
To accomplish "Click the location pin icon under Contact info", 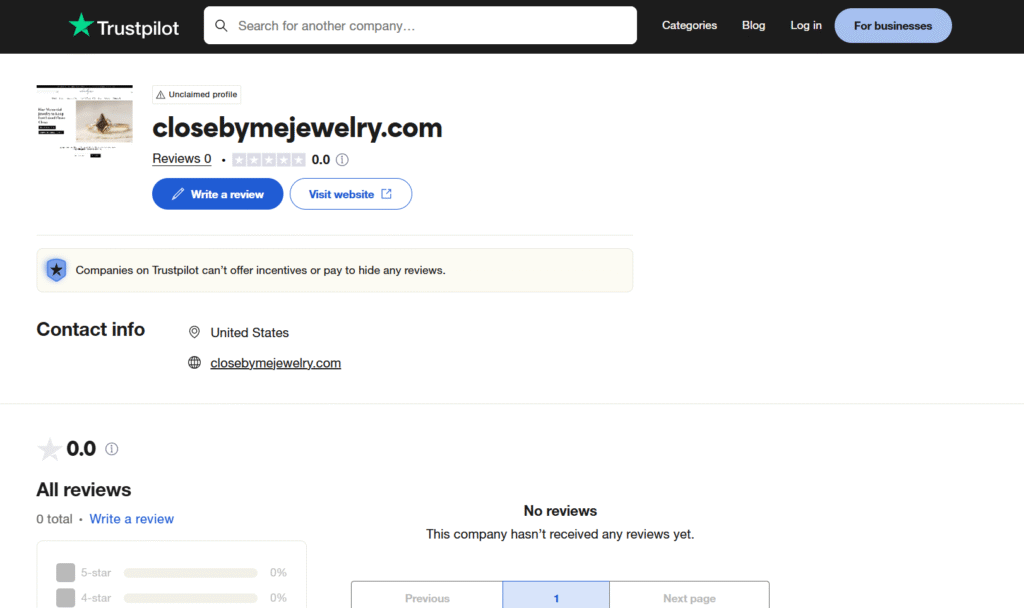I will (x=194, y=332).
